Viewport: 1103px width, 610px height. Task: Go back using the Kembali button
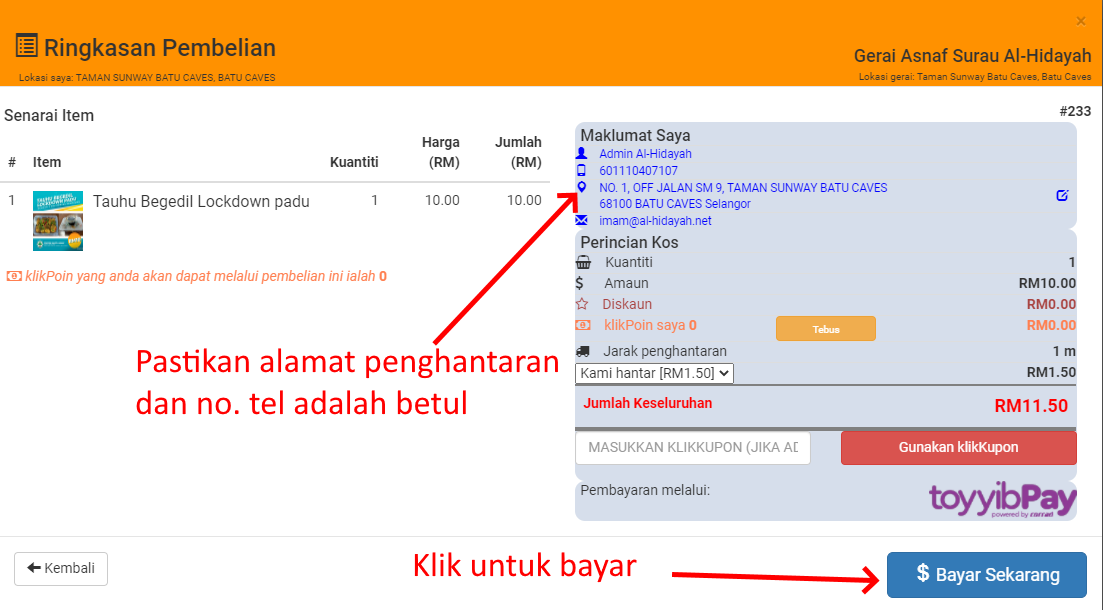[x=61, y=568]
